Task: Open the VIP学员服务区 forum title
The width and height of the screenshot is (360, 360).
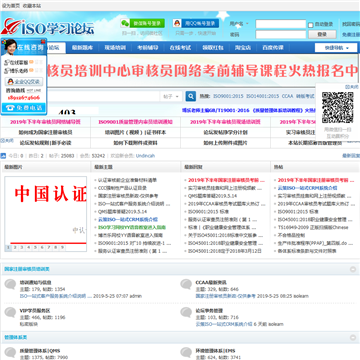Action: click(35, 310)
